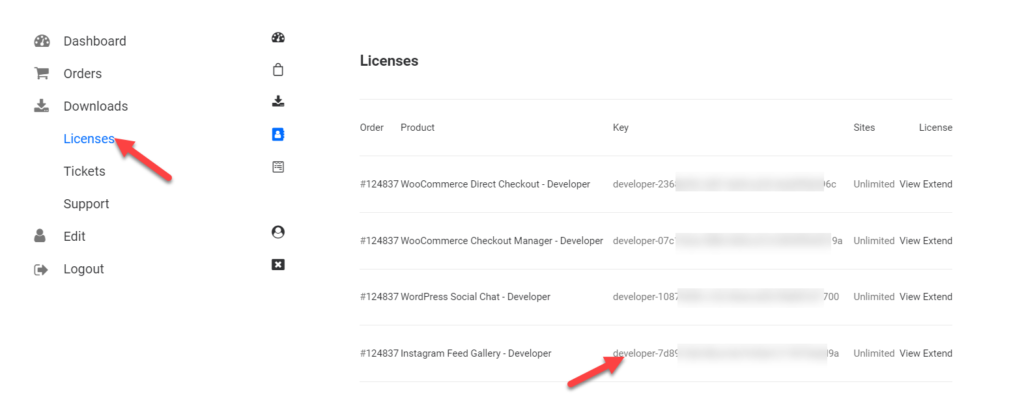
Task: Select the circled user icon in the compact column
Action: pyautogui.click(x=278, y=232)
